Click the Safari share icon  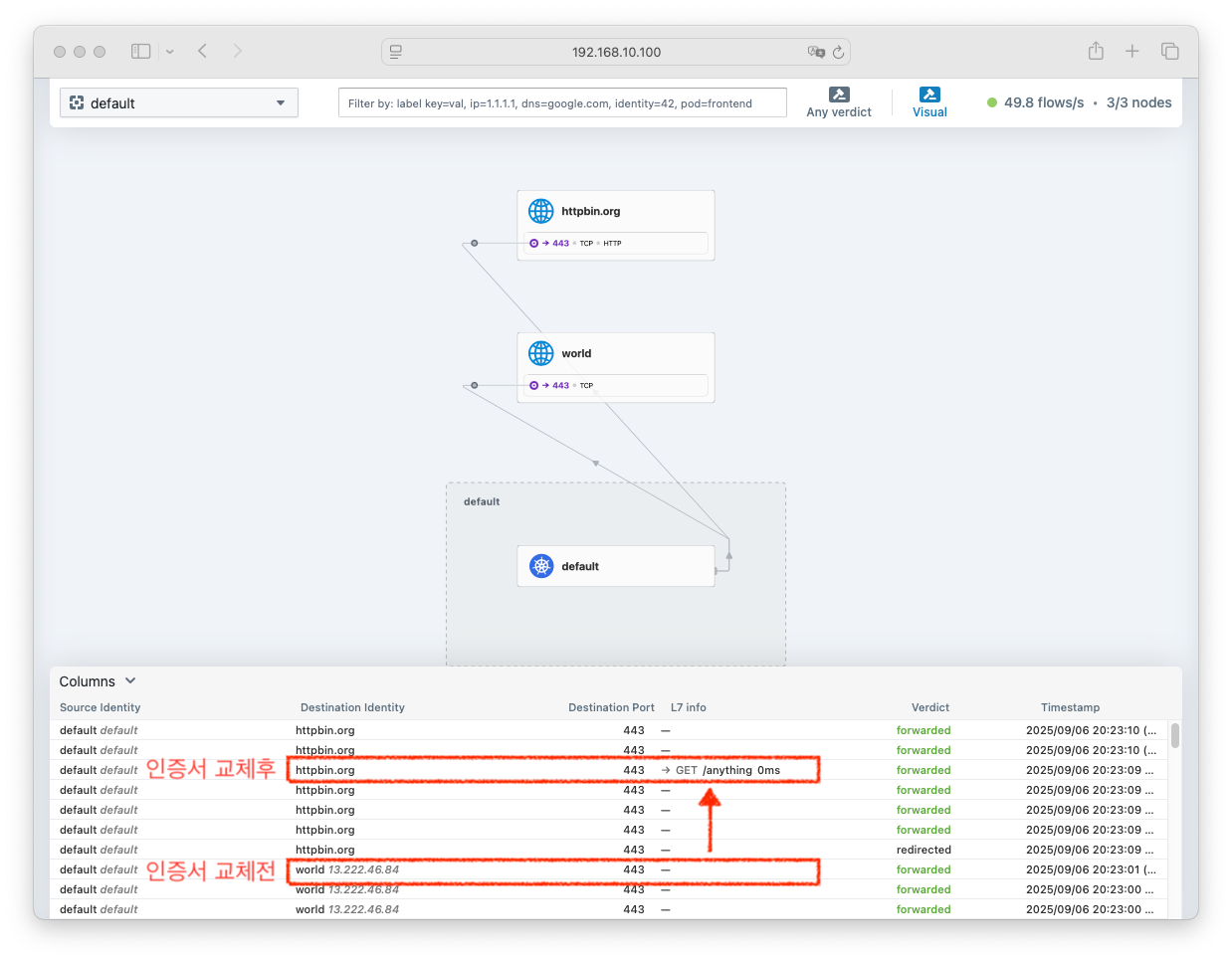[x=1096, y=52]
